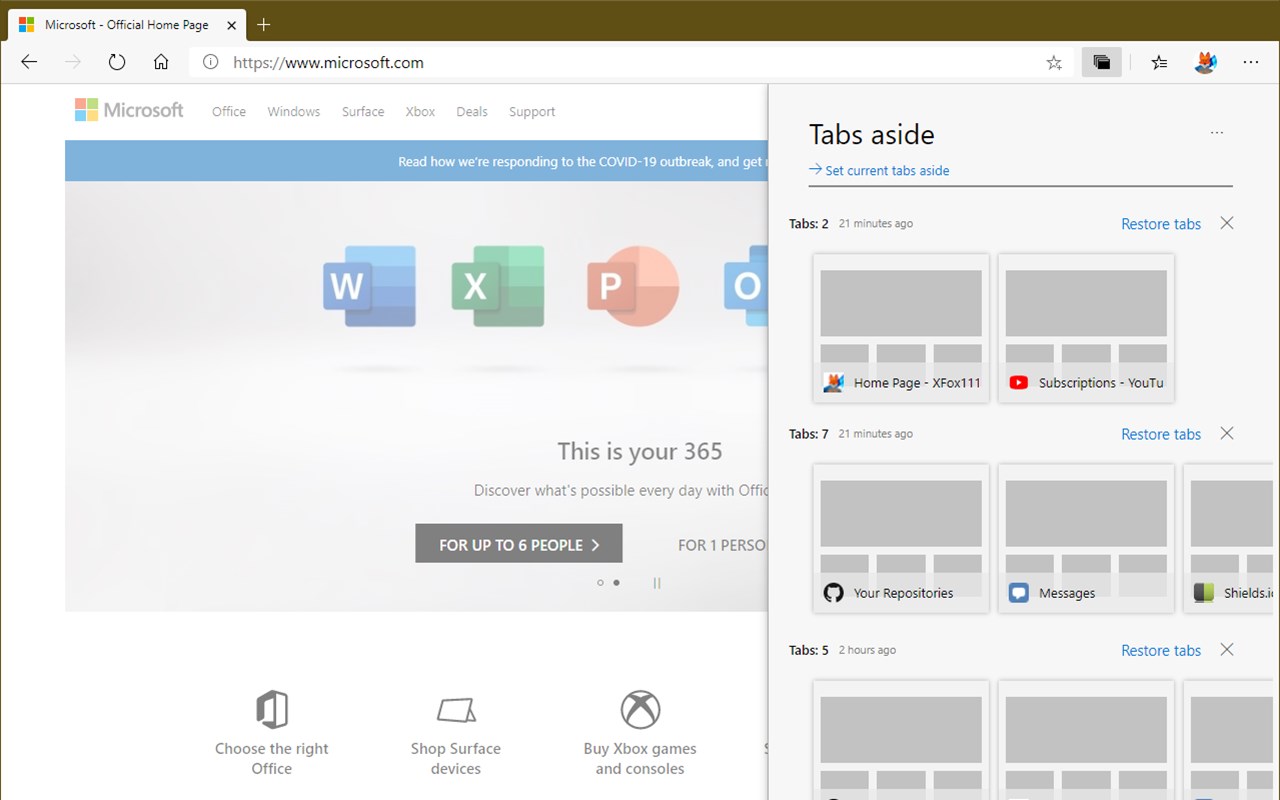Open the Deals navigation item
The height and width of the screenshot is (800, 1280).
coord(472,111)
